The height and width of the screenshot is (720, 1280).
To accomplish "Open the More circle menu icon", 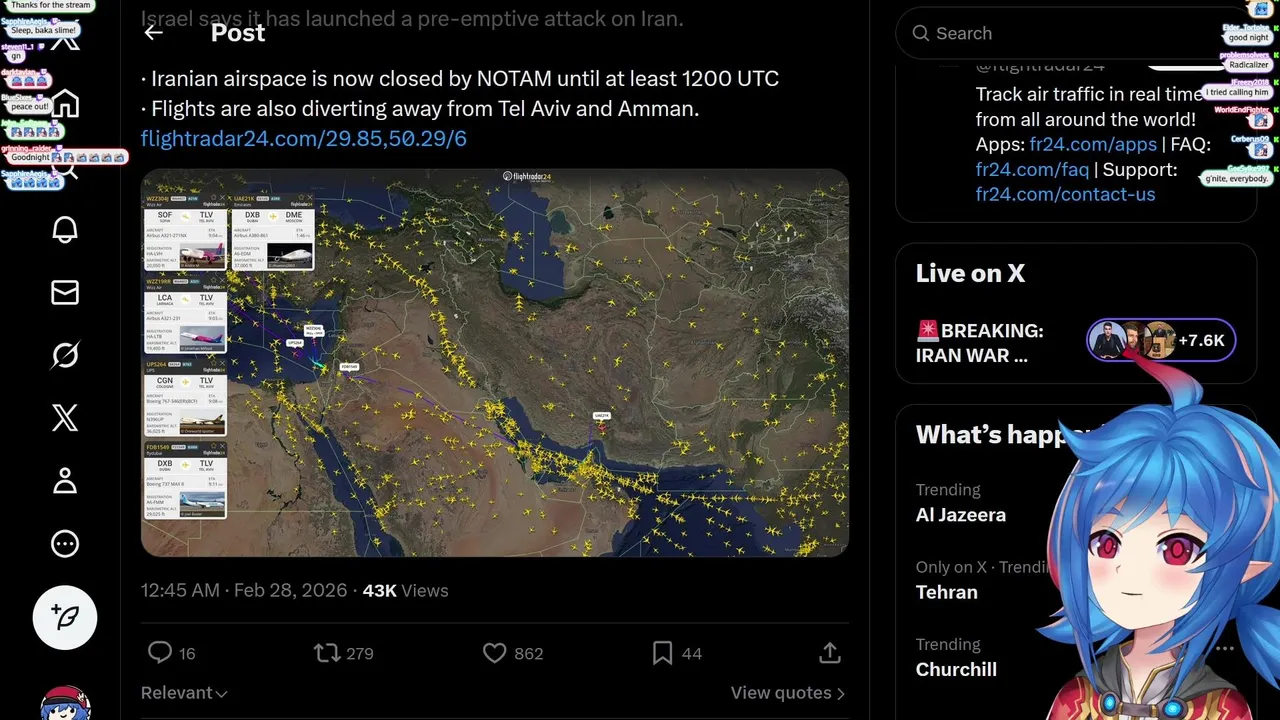I will click(65, 544).
